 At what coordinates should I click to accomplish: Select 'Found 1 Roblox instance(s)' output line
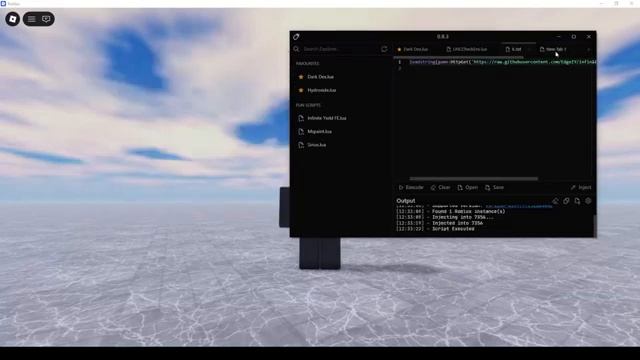(451, 211)
